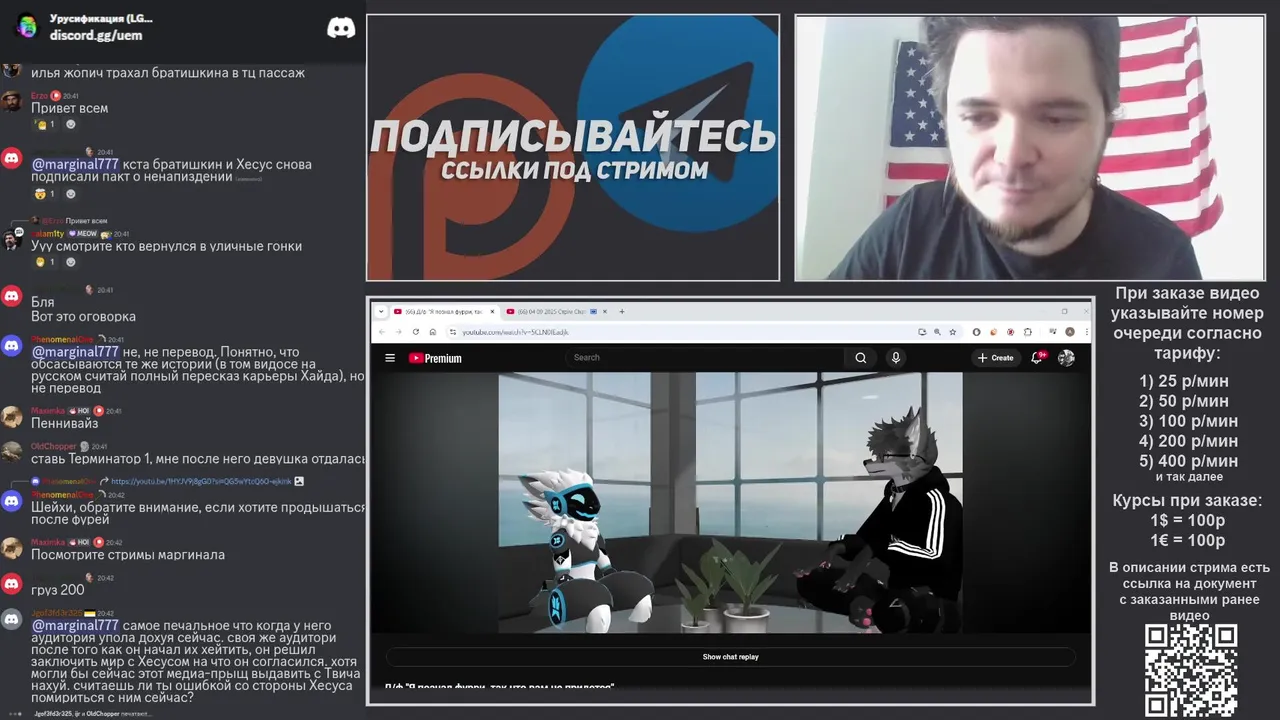The image size is (1280, 720).
Task: Click the browser address bar URL
Action: (515, 332)
